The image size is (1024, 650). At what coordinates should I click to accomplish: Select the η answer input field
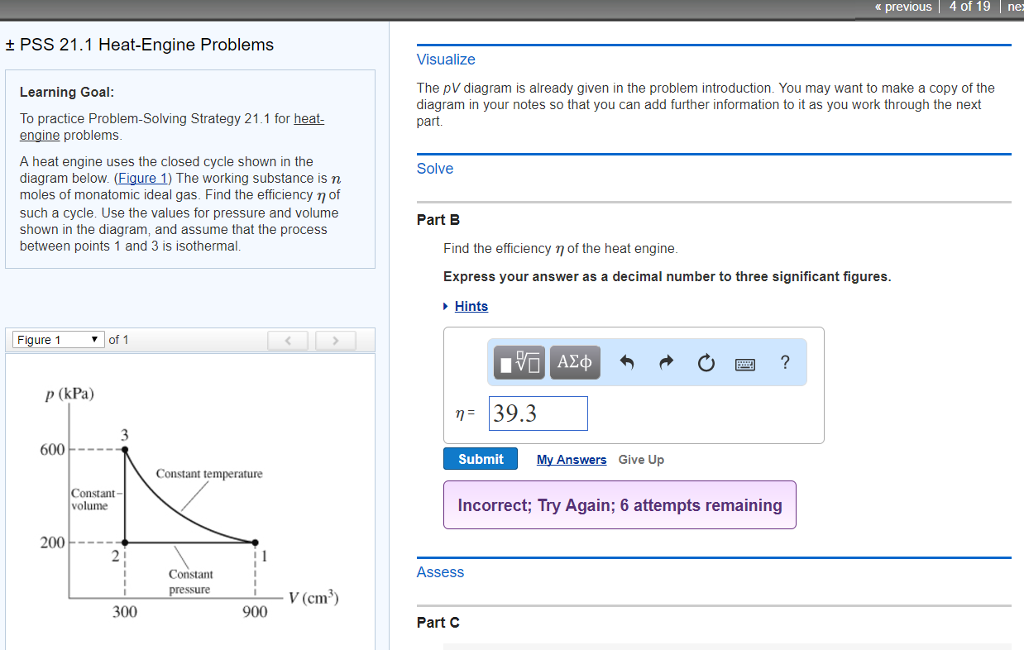point(538,413)
